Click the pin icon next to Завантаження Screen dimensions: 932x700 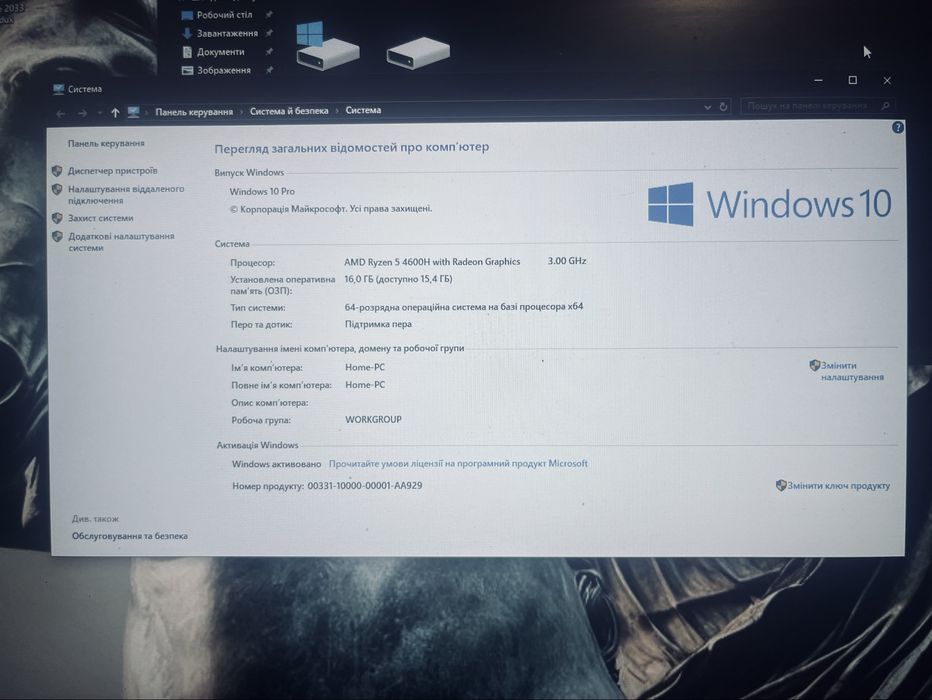269,33
